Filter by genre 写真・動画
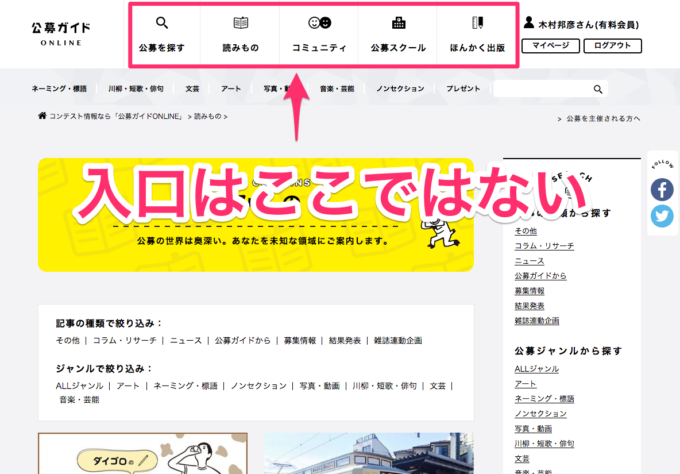Image resolution: width=680 pixels, height=474 pixels. tap(319, 385)
